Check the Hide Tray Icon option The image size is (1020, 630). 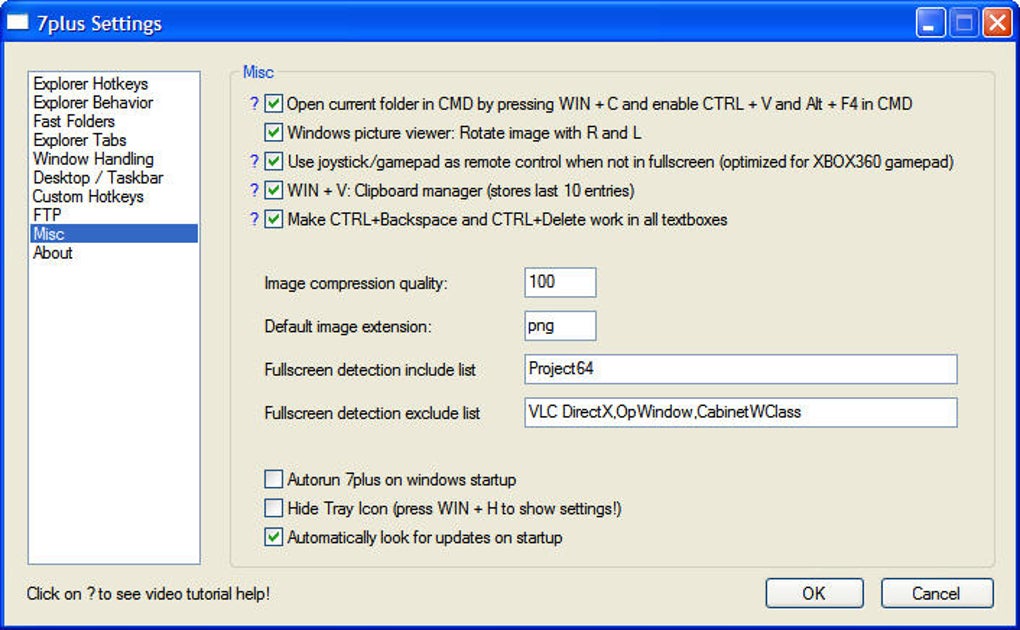click(x=273, y=508)
